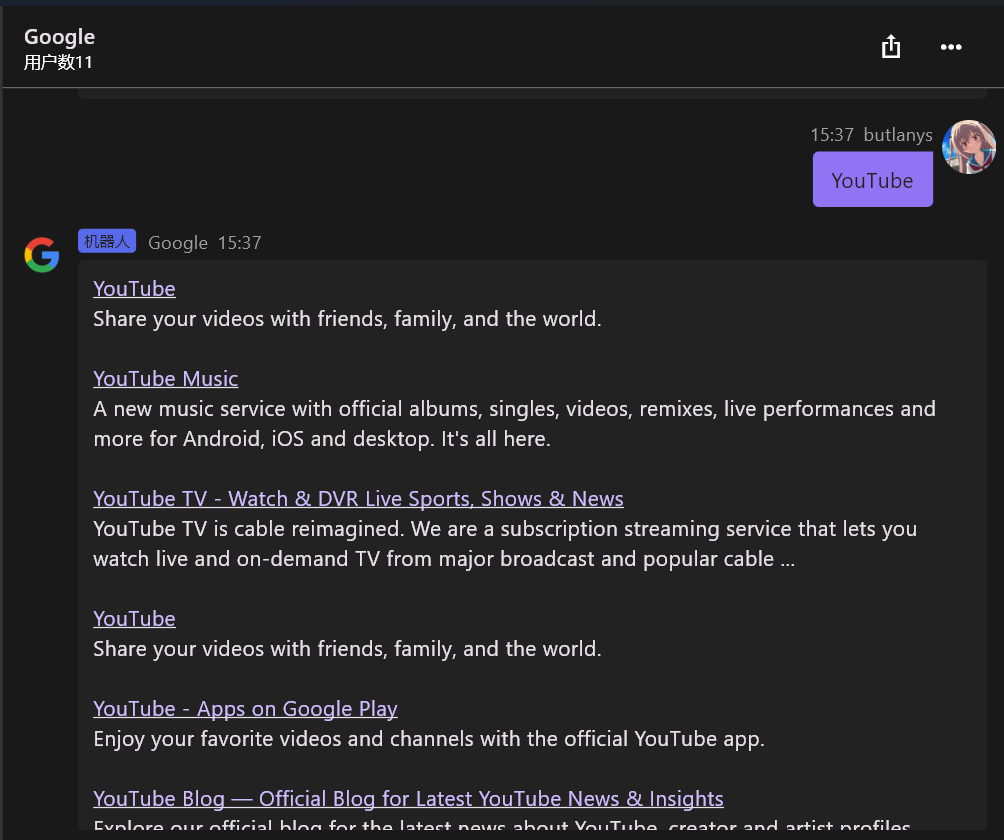Click the share icon in the header
The height and width of the screenshot is (840, 1004).
[x=891, y=47]
